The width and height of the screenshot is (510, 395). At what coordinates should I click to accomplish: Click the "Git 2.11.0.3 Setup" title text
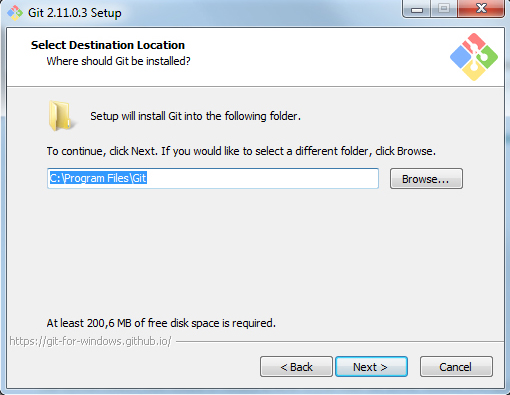coord(75,13)
